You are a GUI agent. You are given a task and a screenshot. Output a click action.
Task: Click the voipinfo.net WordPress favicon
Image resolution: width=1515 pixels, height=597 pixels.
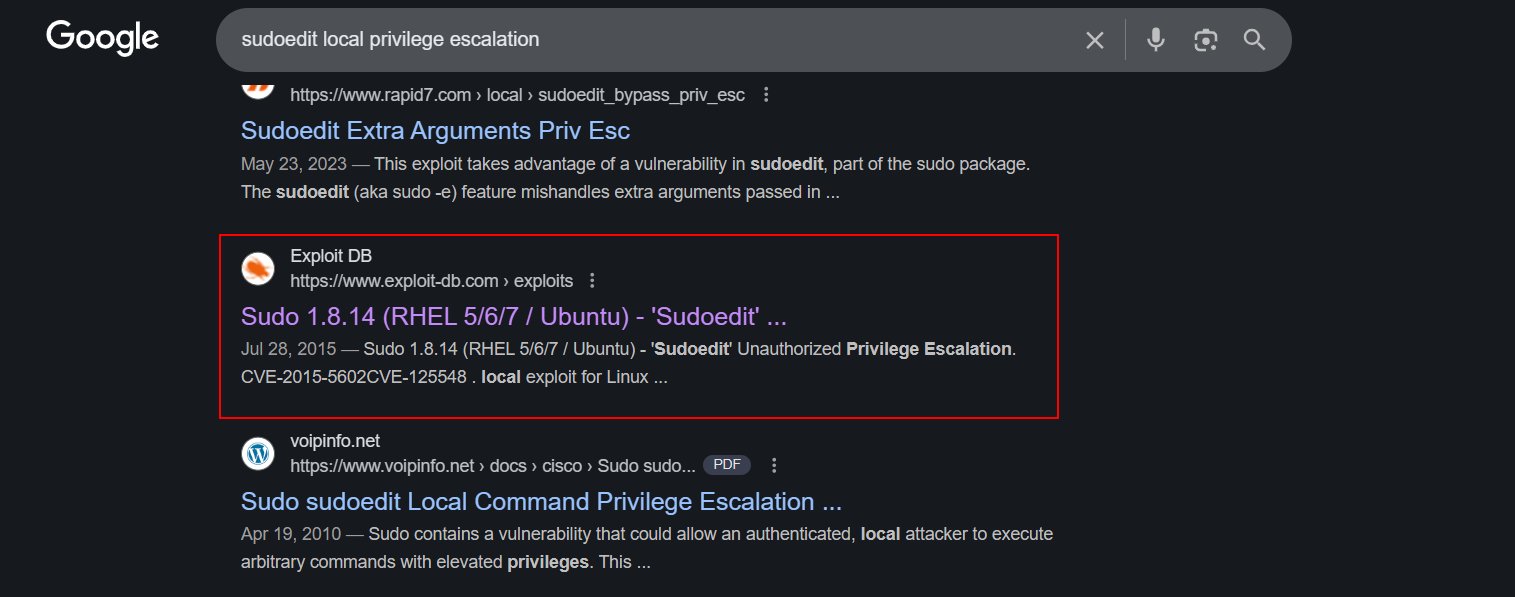click(258, 453)
